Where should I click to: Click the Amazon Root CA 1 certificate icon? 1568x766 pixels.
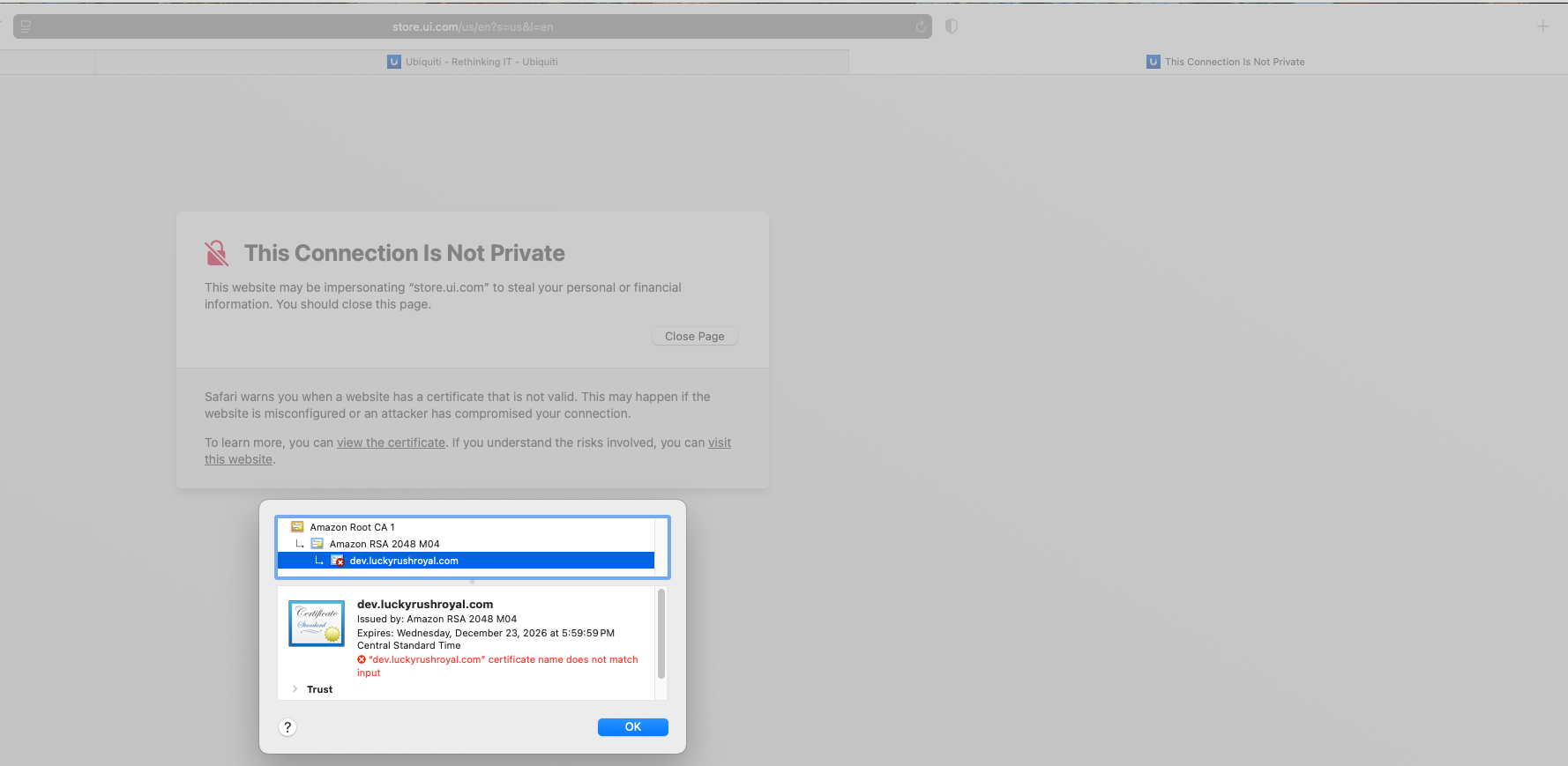pyautogui.click(x=297, y=527)
